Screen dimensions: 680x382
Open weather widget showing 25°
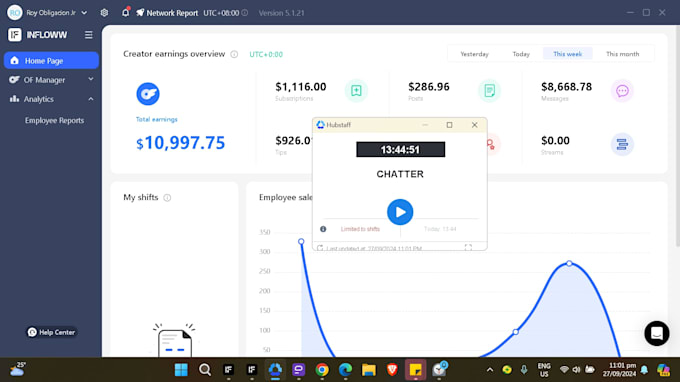(x=18, y=369)
